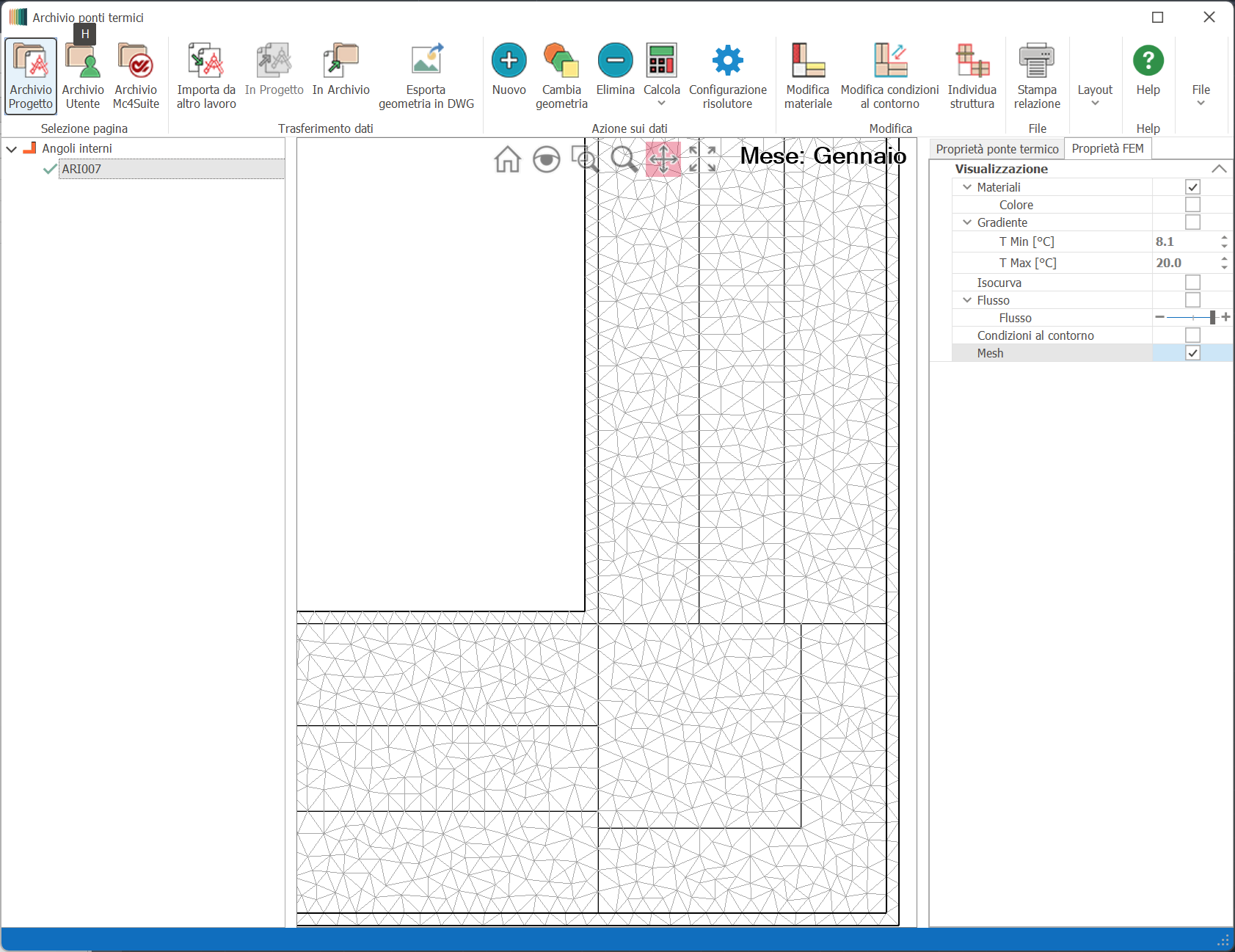Collapse the Materiali group
The width and height of the screenshot is (1235, 952).
967,187
